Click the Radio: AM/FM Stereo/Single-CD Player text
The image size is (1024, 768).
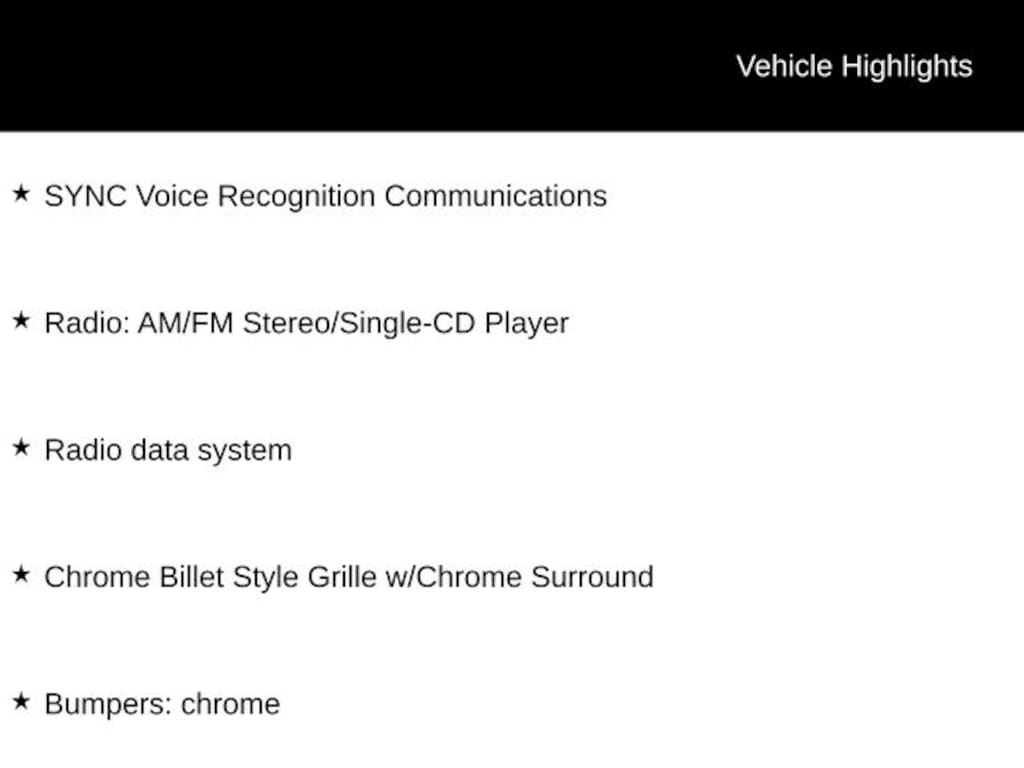[306, 323]
